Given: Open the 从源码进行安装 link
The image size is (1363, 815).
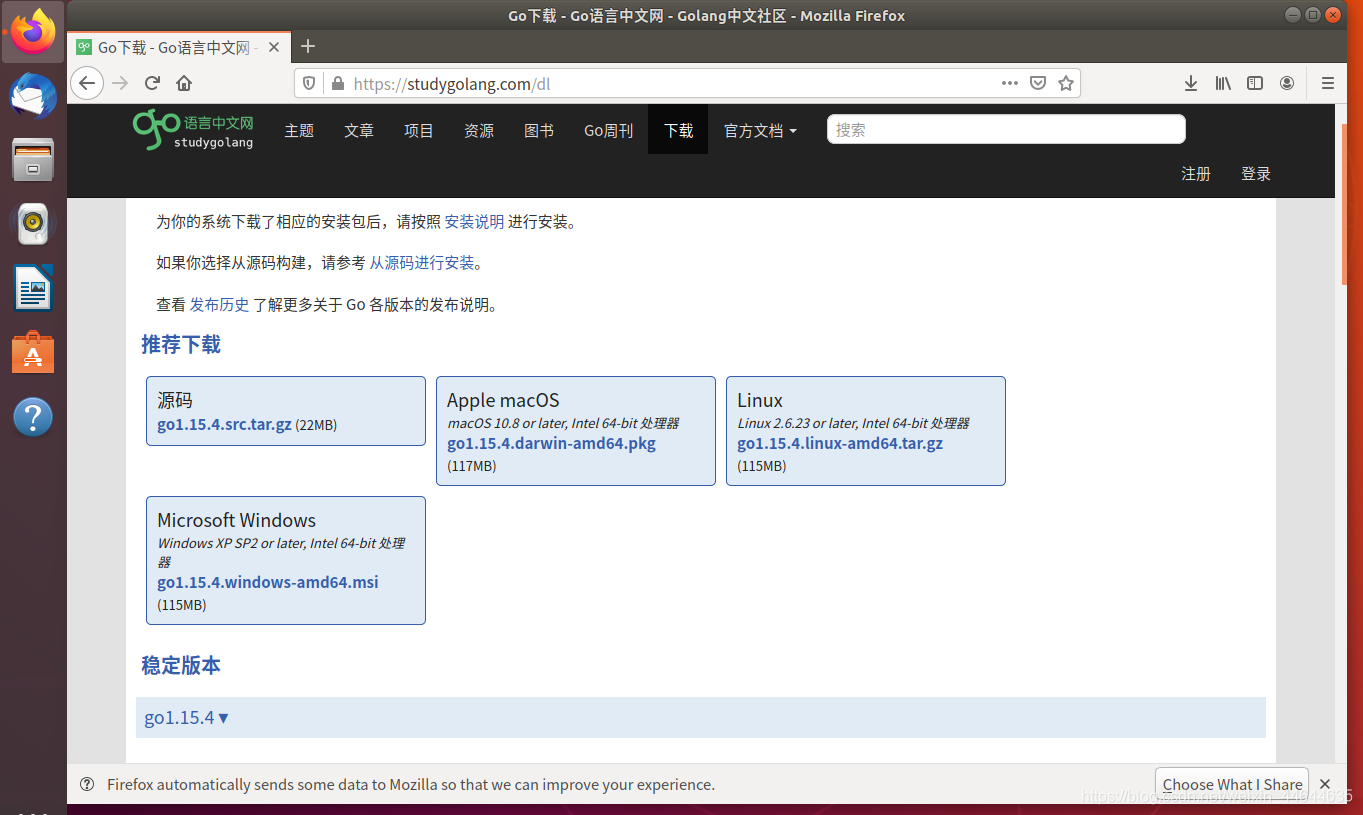Looking at the screenshot, I should pyautogui.click(x=422, y=263).
